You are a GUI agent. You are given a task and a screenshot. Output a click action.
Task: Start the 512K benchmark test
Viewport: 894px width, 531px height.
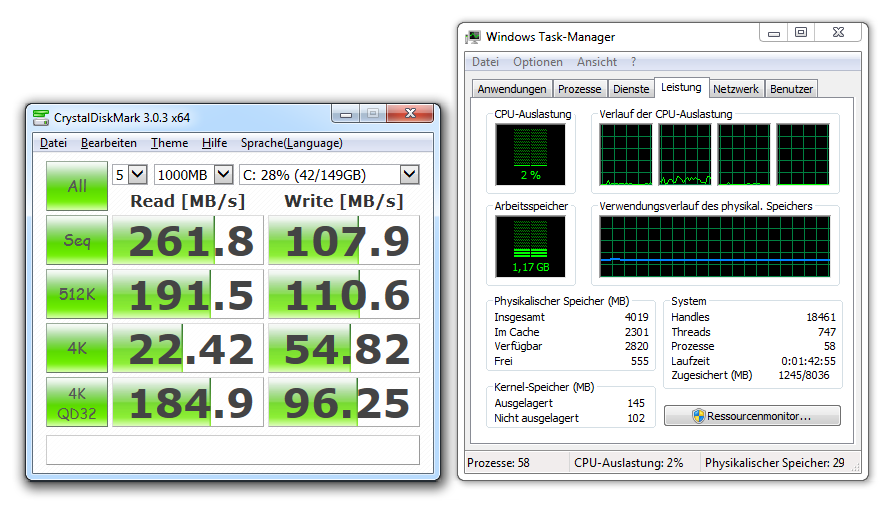point(77,294)
